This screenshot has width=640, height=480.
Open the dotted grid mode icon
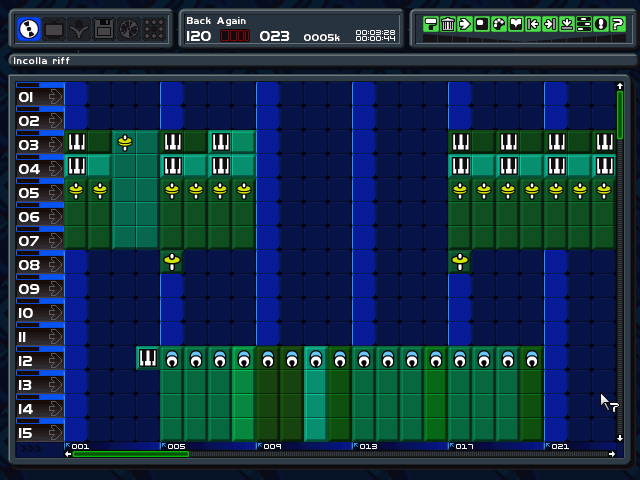(x=154, y=29)
